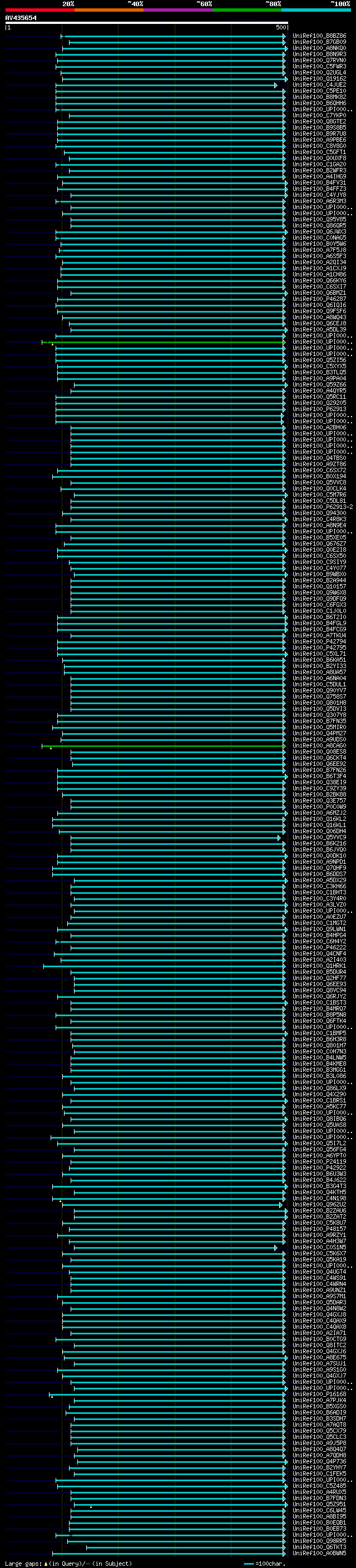Viewport: 356px width, 1568px height.
Task: Select label UniRef100_Q6BNZ1
Action: click(x=319, y=293)
